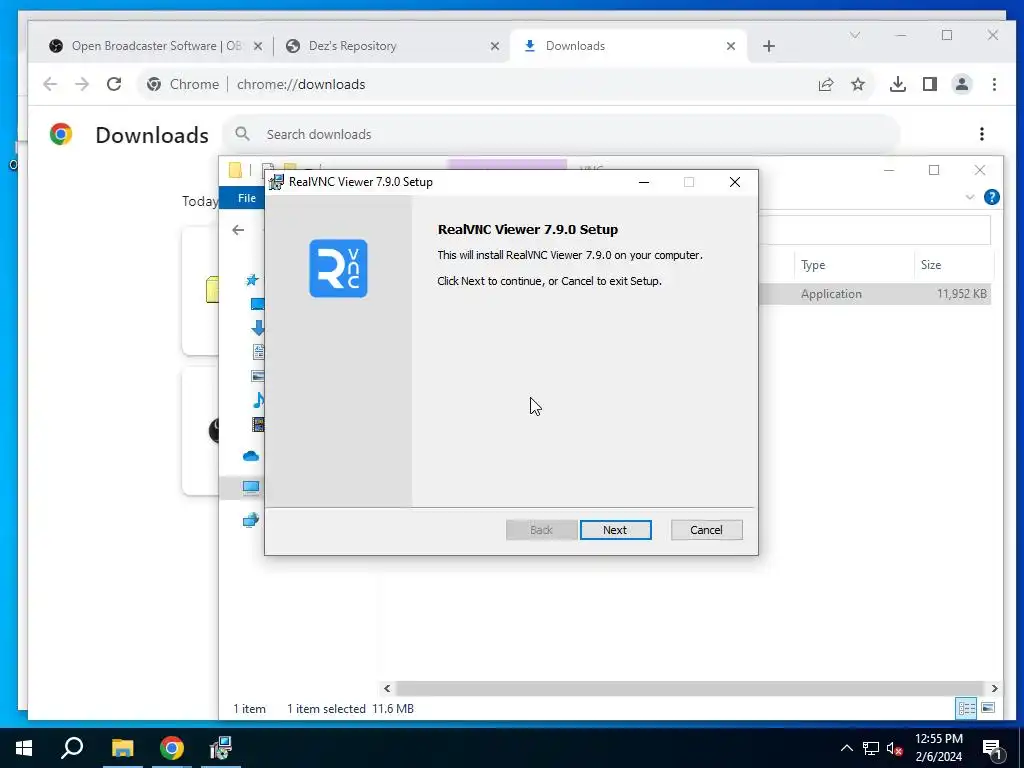
Task: Open Downloads page three-dot menu
Action: (982, 135)
